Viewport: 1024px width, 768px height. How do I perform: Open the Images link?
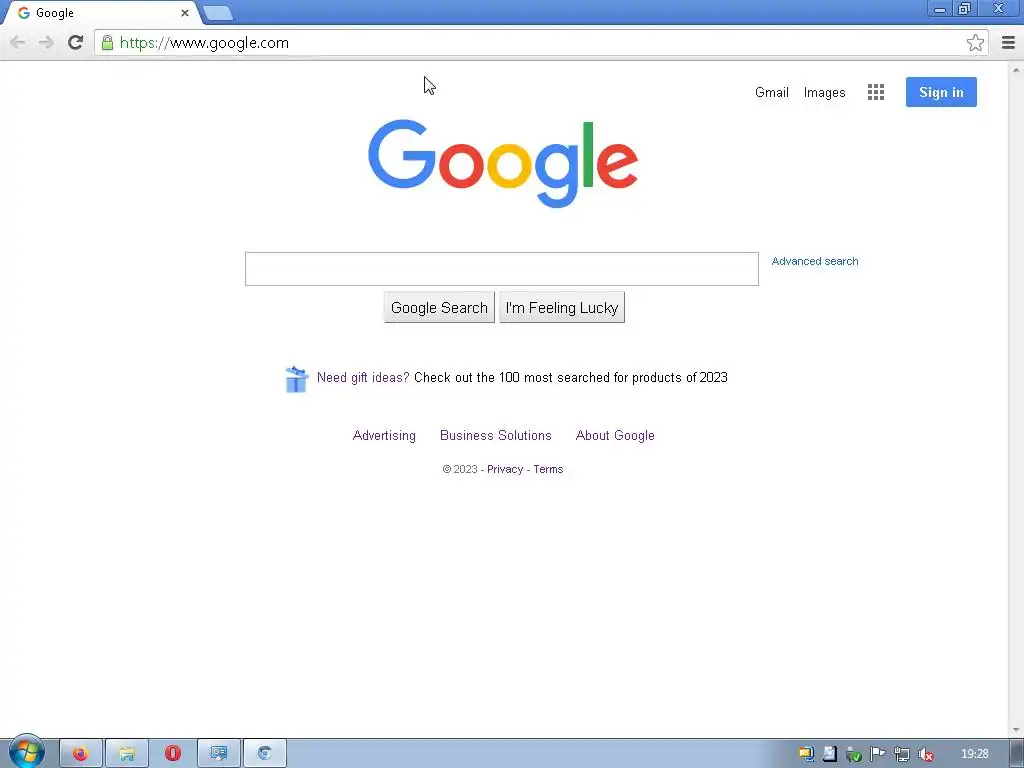[824, 93]
